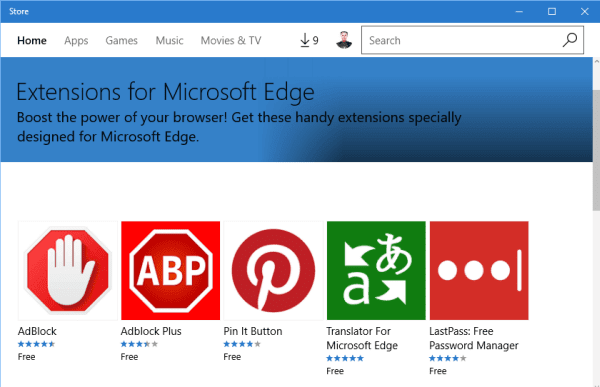Screen dimensions: 600x387
Task: Click the Pin It Button title
Action: point(253,331)
